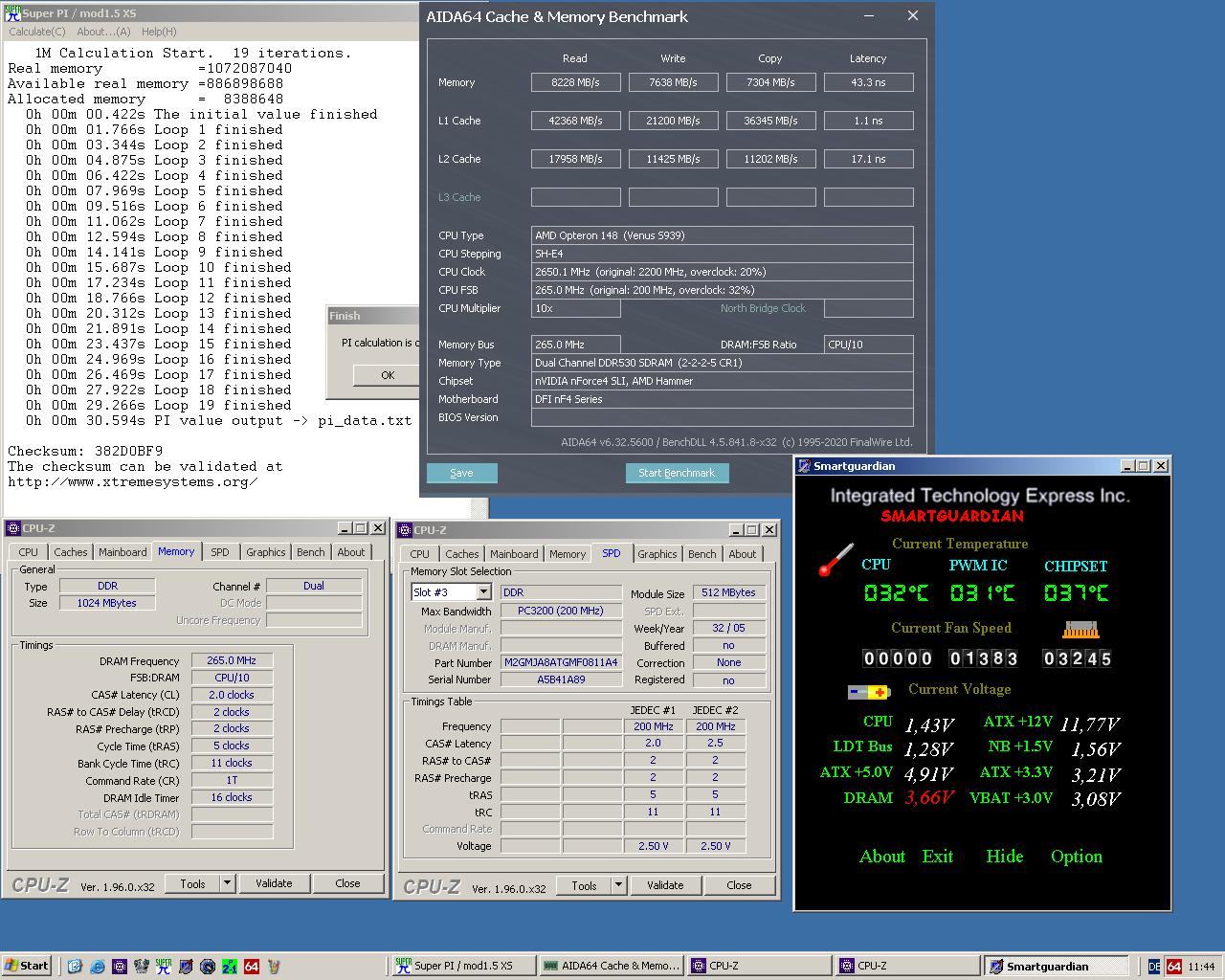This screenshot has width=1225, height=980.
Task: Open About tab in the right CPU-Z window
Action: click(x=743, y=554)
